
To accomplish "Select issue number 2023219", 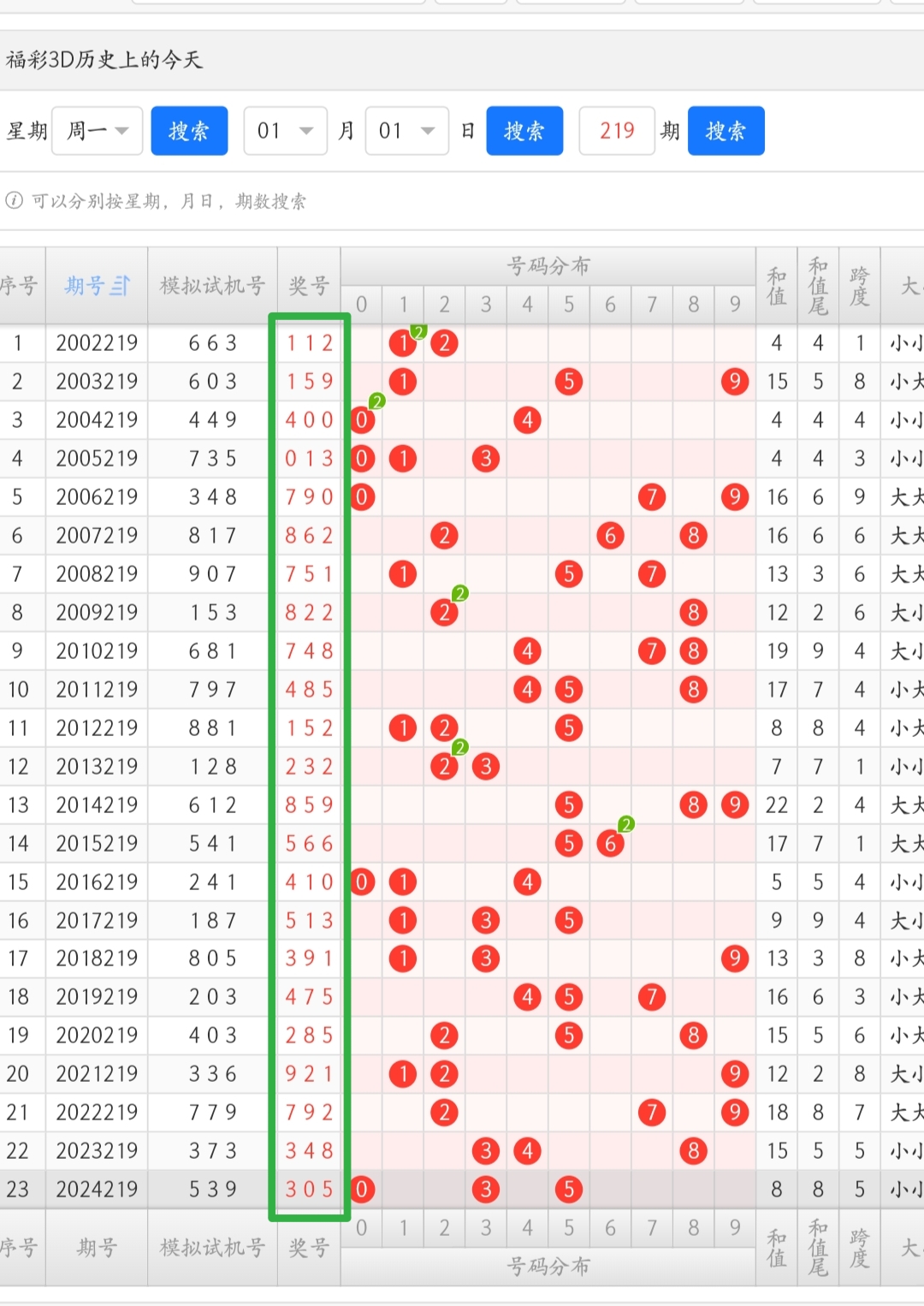I will click(x=97, y=1151).
